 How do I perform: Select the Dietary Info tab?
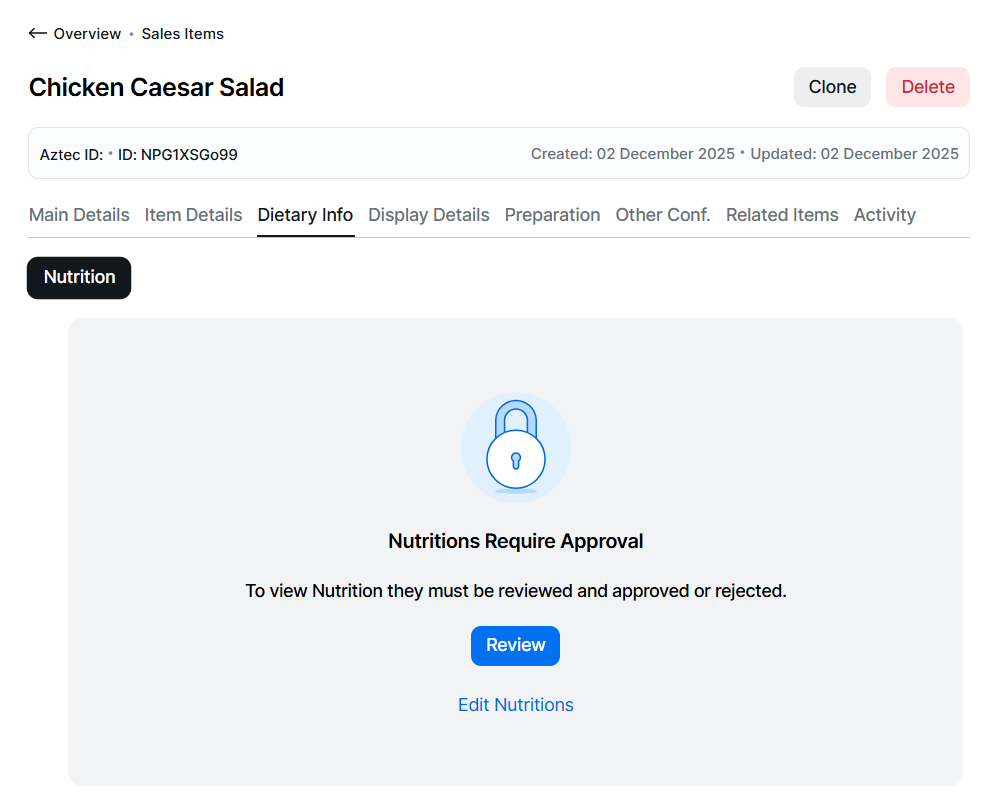point(305,215)
